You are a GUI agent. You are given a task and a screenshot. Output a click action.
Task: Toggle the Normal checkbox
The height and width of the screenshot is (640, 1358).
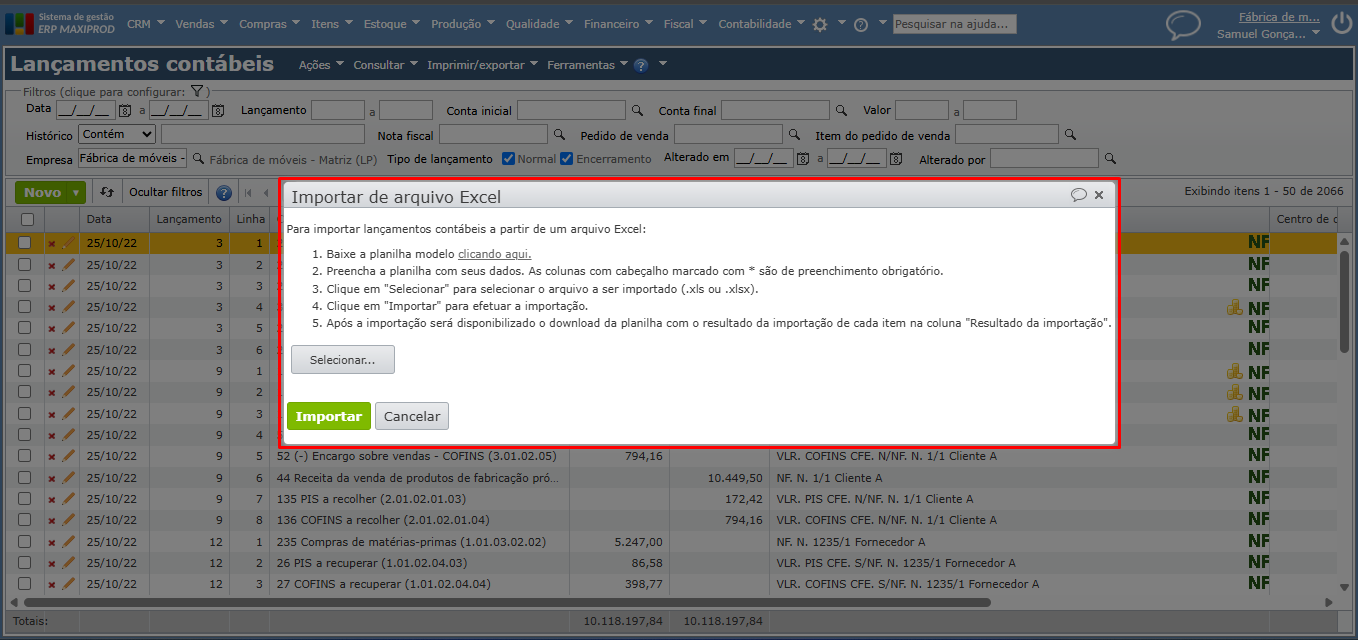pyautogui.click(x=508, y=158)
